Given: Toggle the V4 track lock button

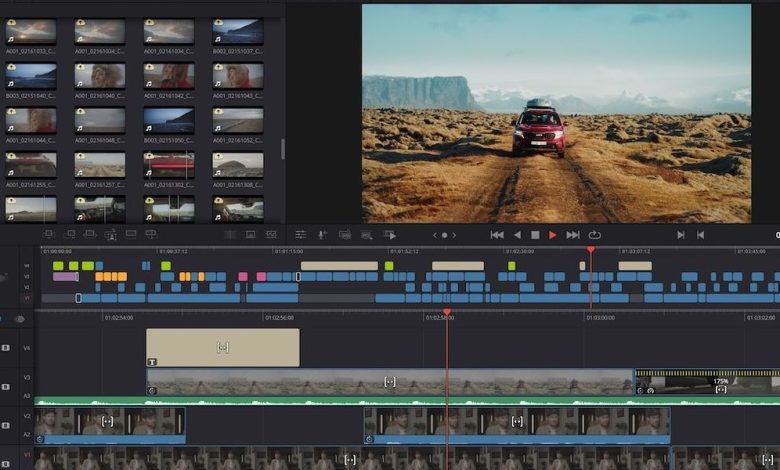Looking at the screenshot, I should (8, 348).
